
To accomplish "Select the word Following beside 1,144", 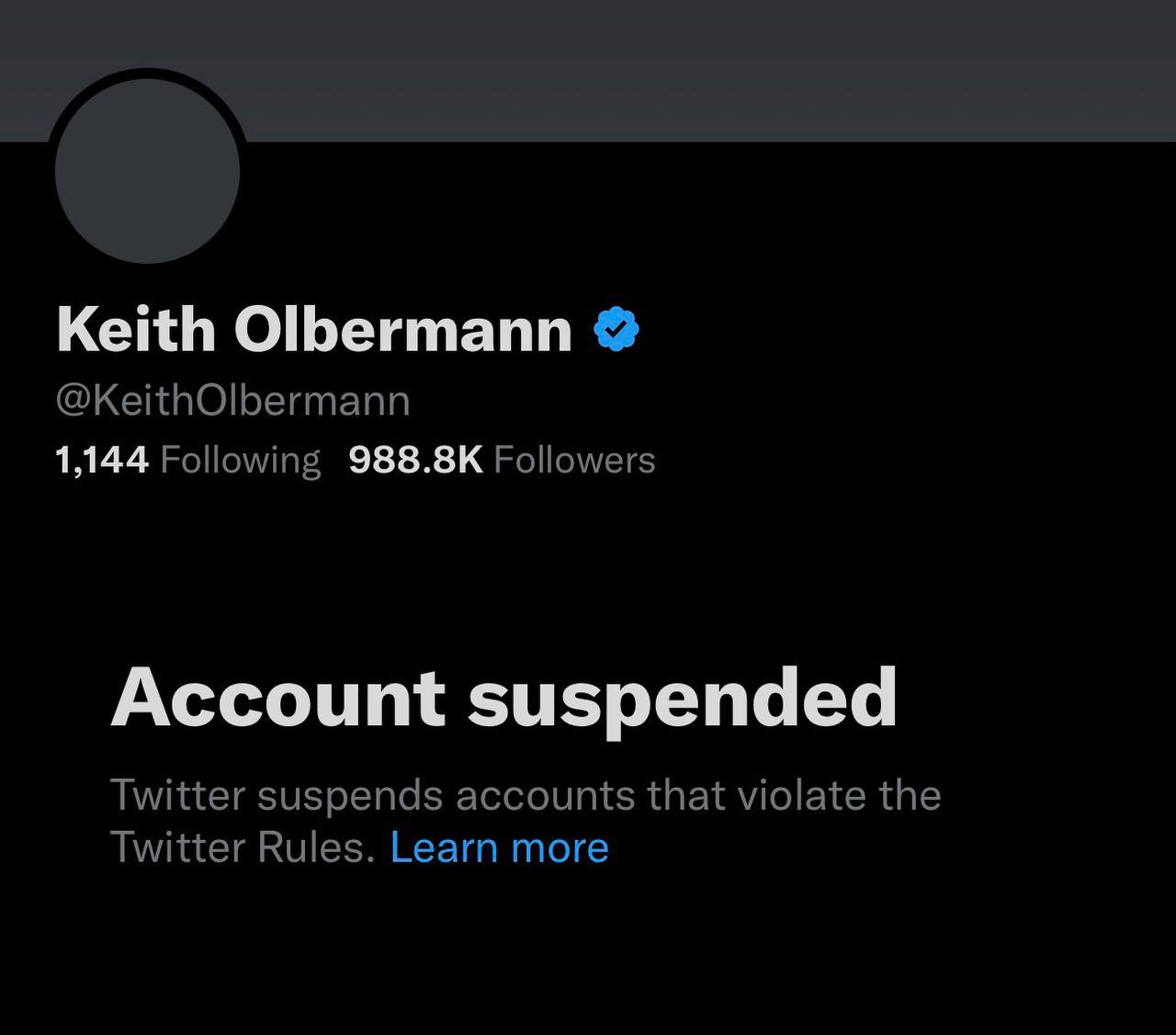I will click(241, 461).
